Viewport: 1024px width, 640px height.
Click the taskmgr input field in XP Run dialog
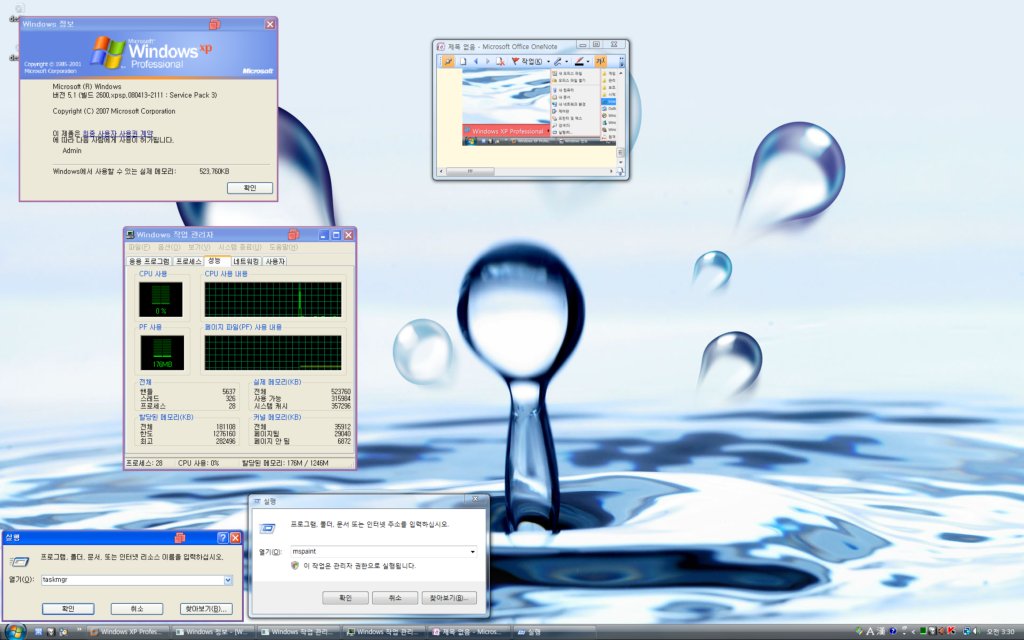(x=133, y=580)
